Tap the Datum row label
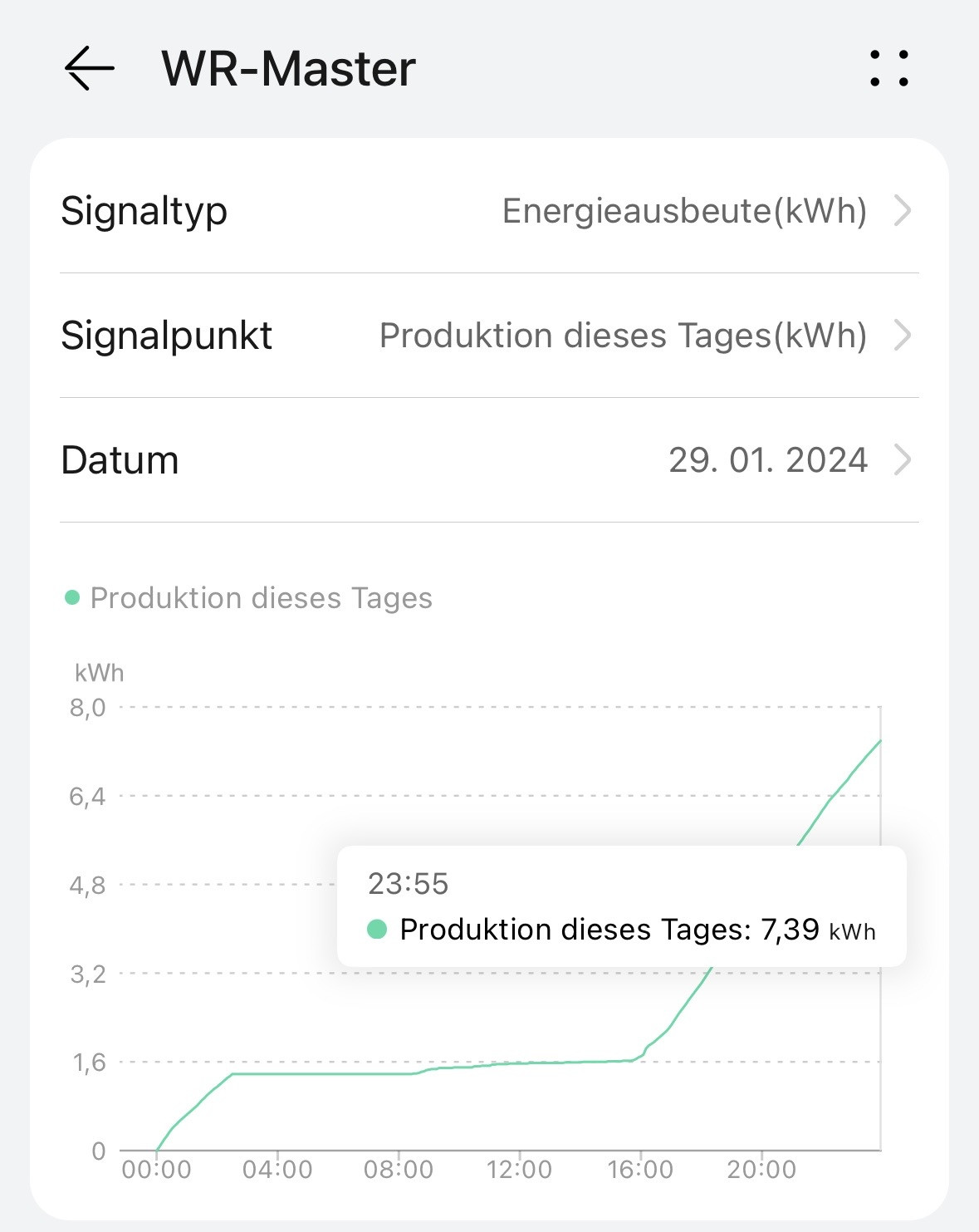 [x=120, y=459]
